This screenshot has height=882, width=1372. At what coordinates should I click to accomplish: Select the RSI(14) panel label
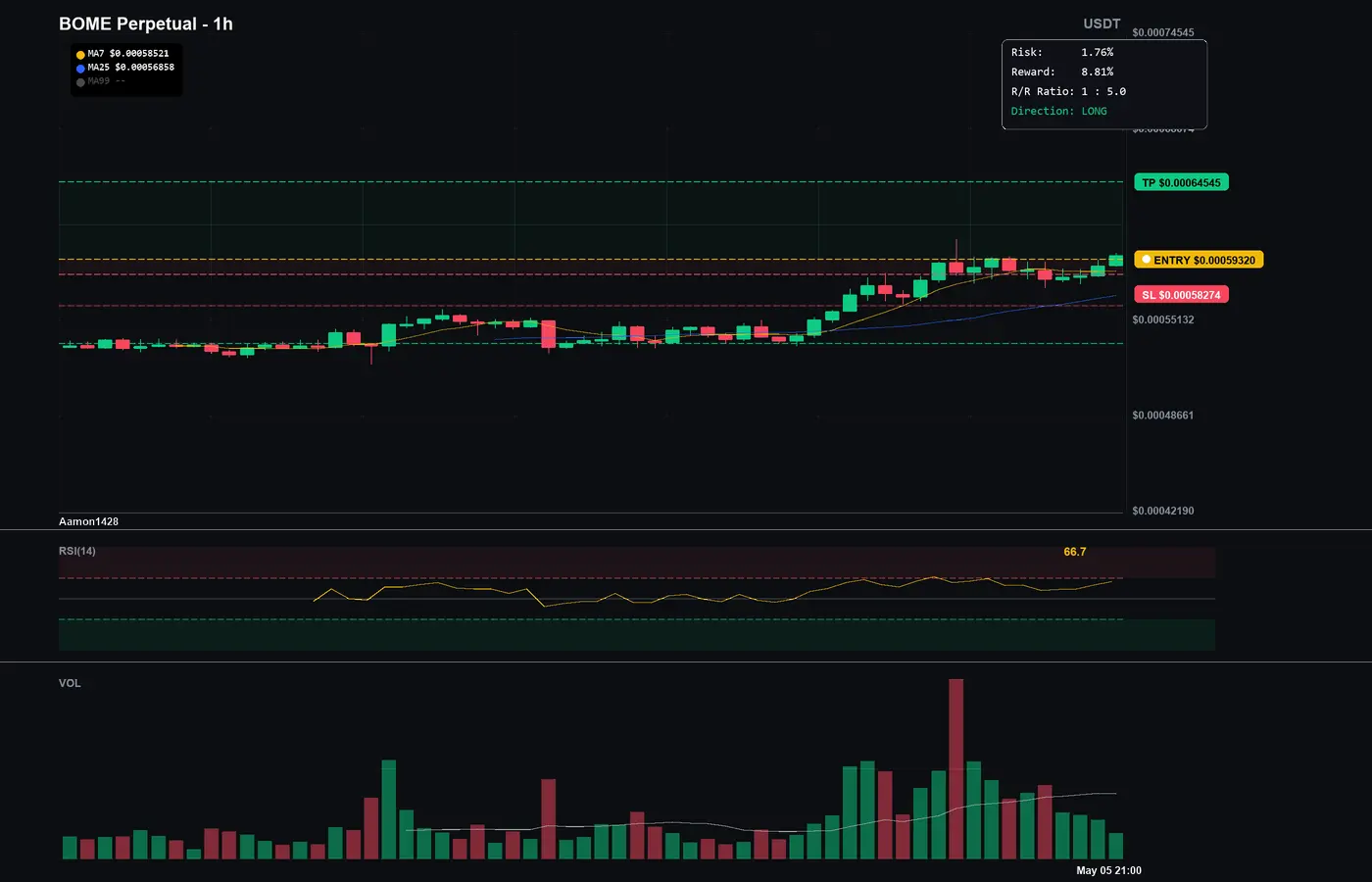point(77,551)
